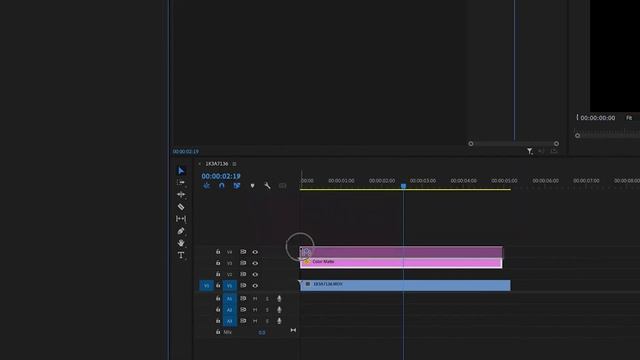Image resolution: width=640 pixels, height=360 pixels.
Task: Toggle Linked Selection in timeline
Action: pos(237,186)
